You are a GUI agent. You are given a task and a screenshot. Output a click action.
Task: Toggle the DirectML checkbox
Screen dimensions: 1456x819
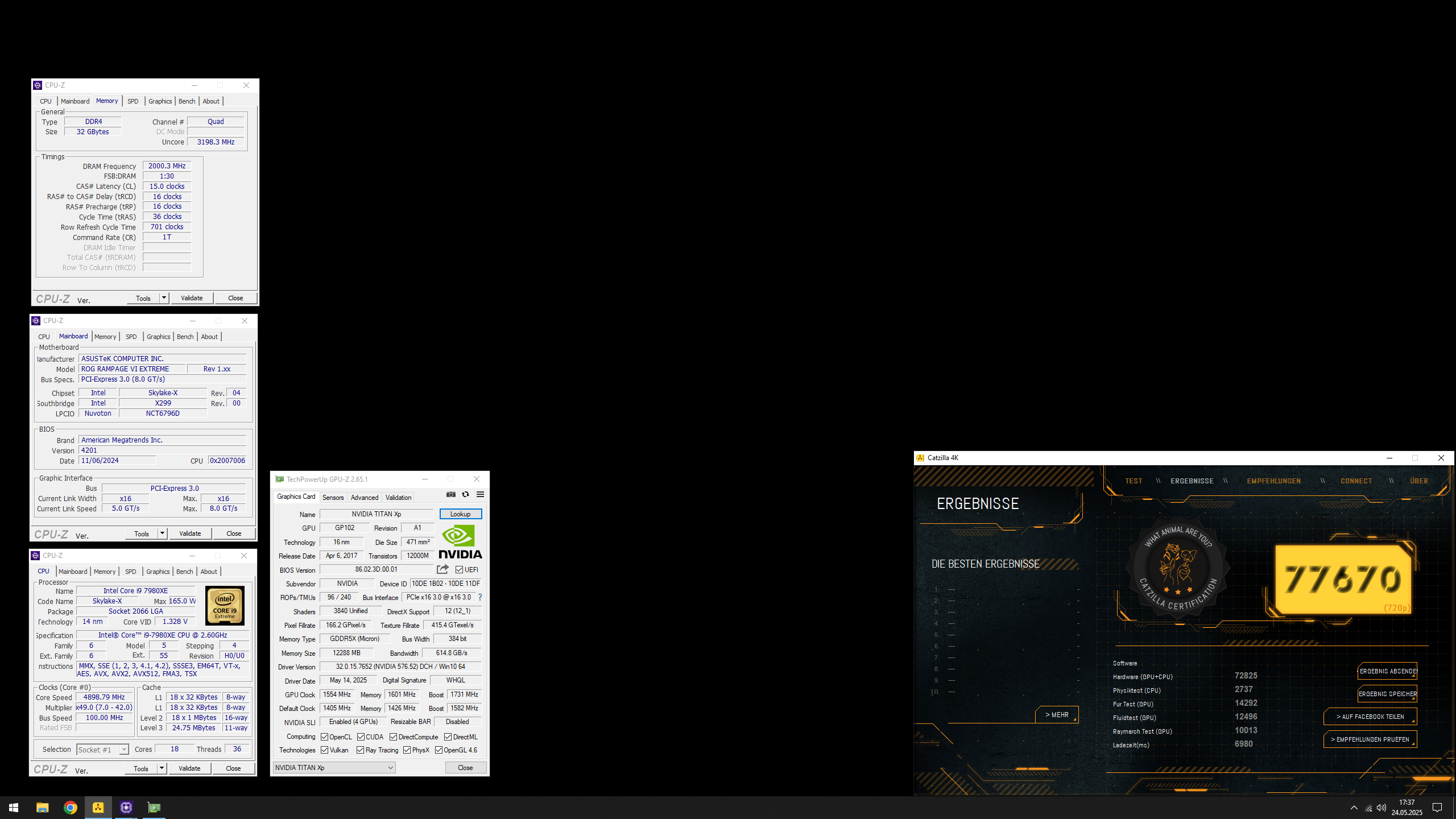[x=448, y=737]
